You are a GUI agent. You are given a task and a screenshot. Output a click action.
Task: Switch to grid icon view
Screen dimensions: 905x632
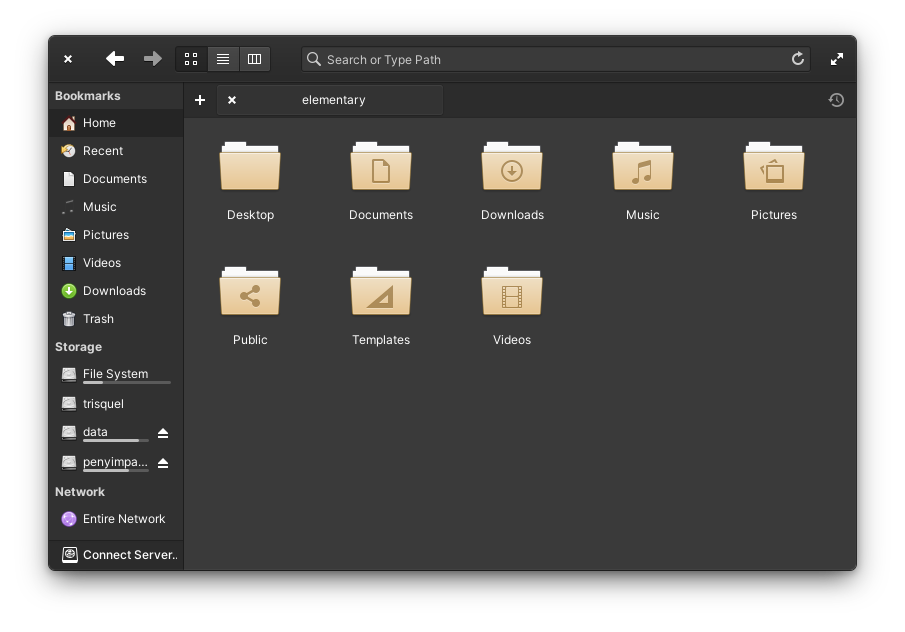(x=191, y=59)
